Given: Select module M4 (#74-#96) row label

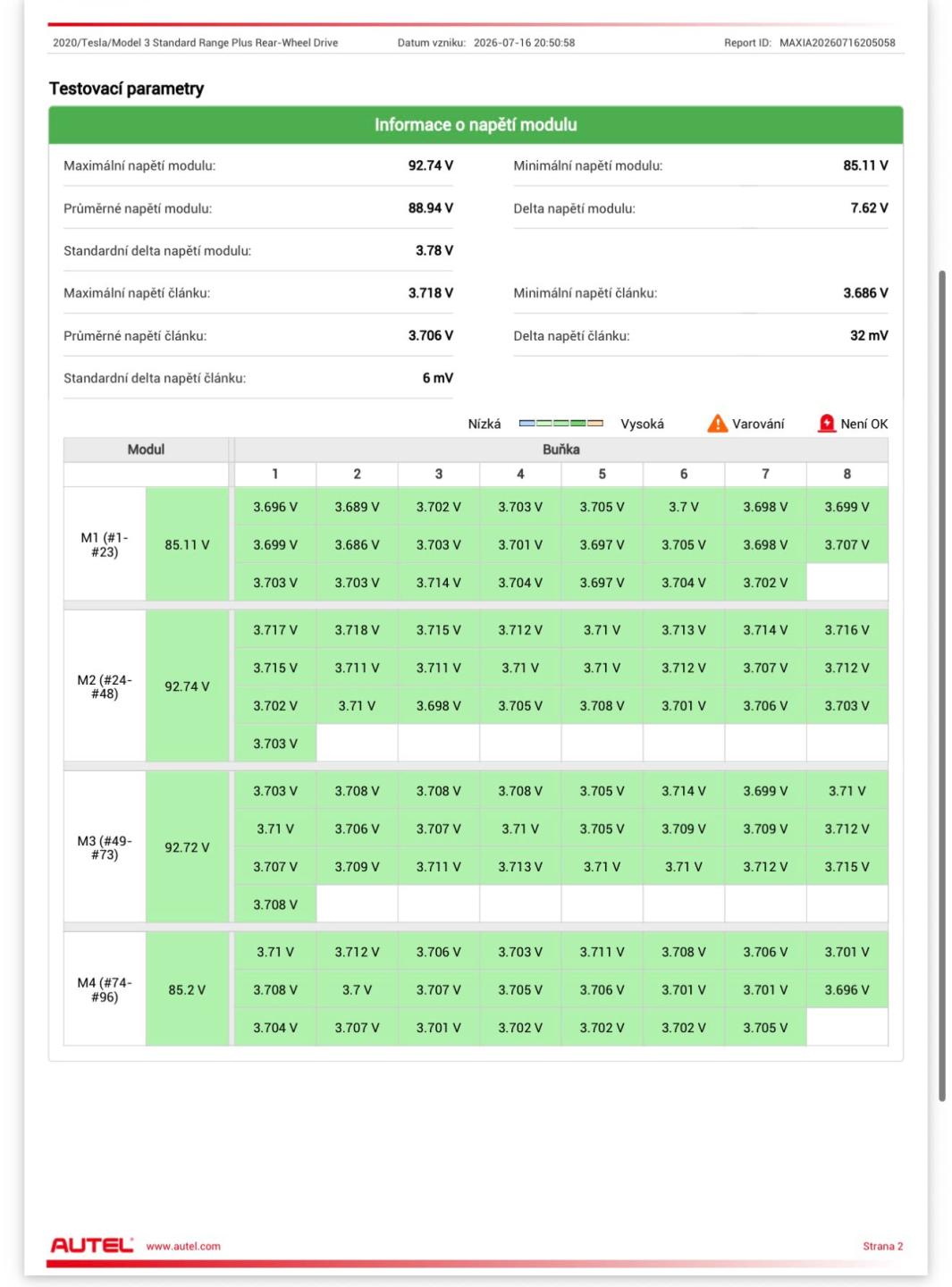Looking at the screenshot, I should (x=105, y=989).
